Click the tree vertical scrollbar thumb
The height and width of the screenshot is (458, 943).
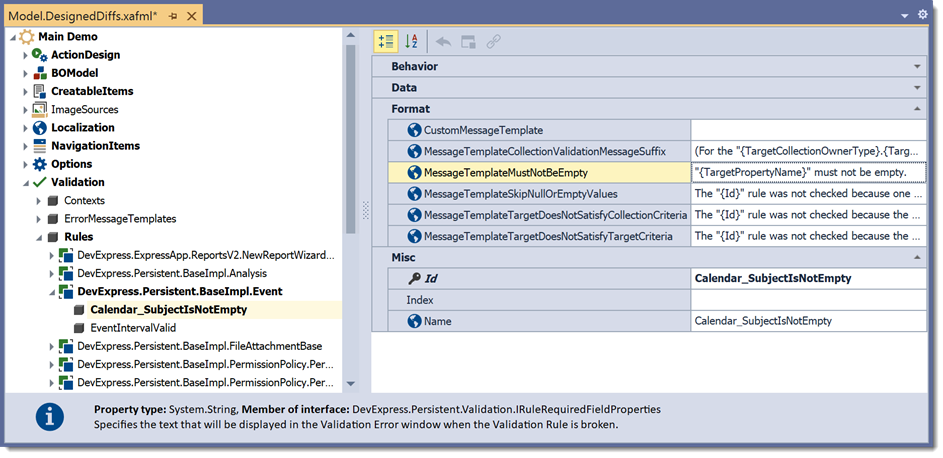(351, 139)
